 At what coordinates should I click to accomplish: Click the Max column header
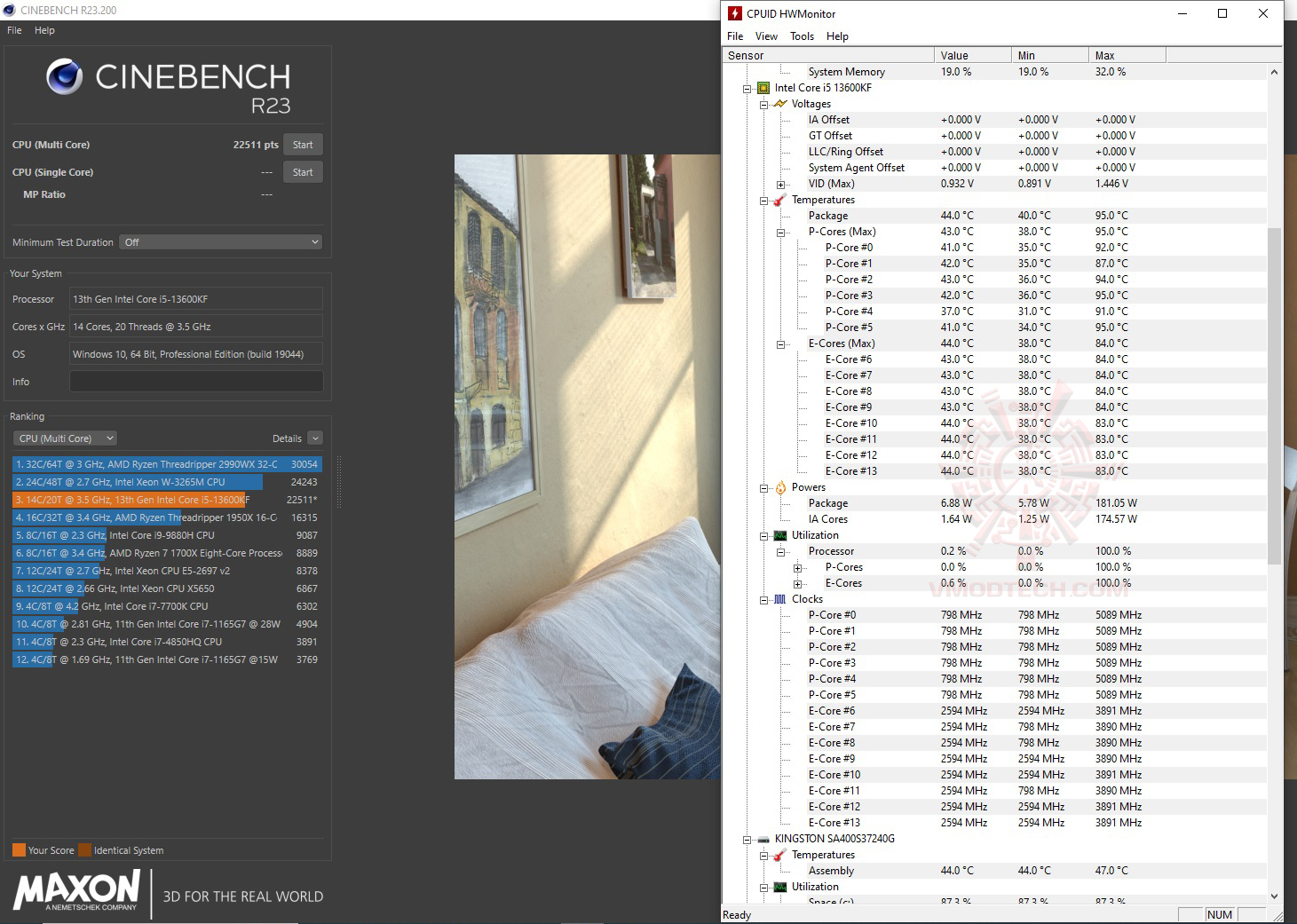pos(1127,55)
